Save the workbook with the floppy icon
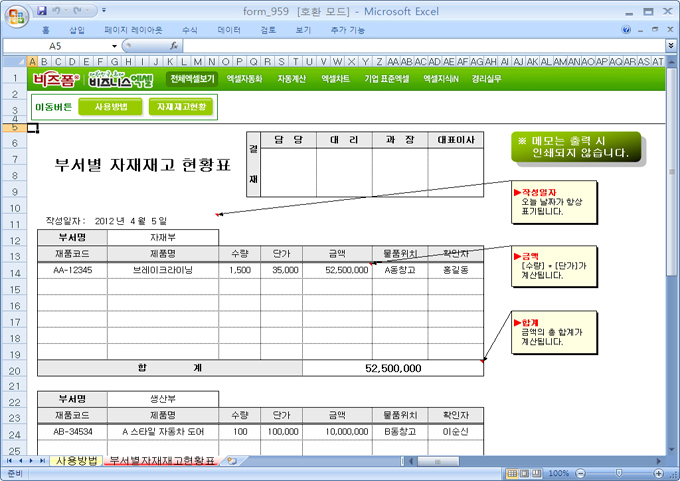 pyautogui.click(x=42, y=10)
